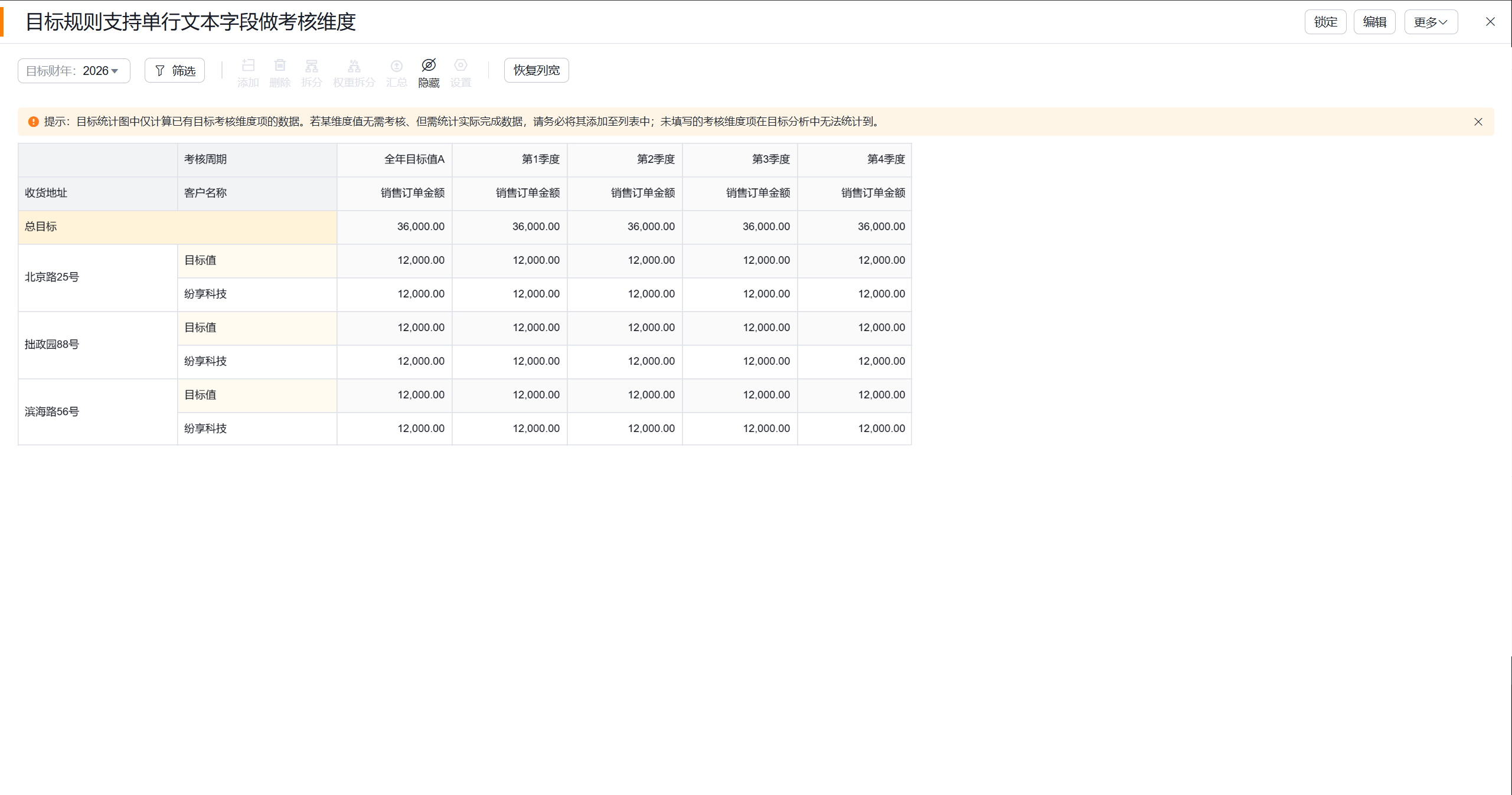Screen dimensions: 1512x795
Task: Toggle the 隐藏 hide eye icon
Action: point(429,66)
